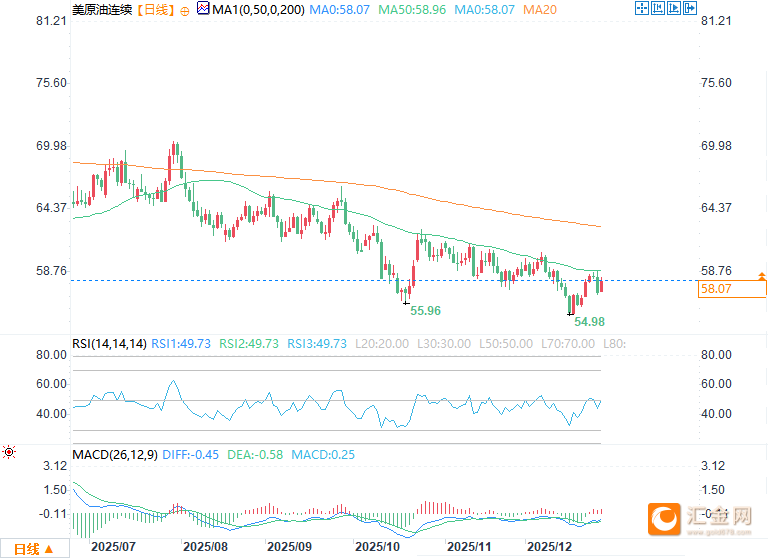This screenshot has width=768, height=558.
Task: Click the orange arrow marker above the 58.07 tag
Action: (x=762, y=276)
